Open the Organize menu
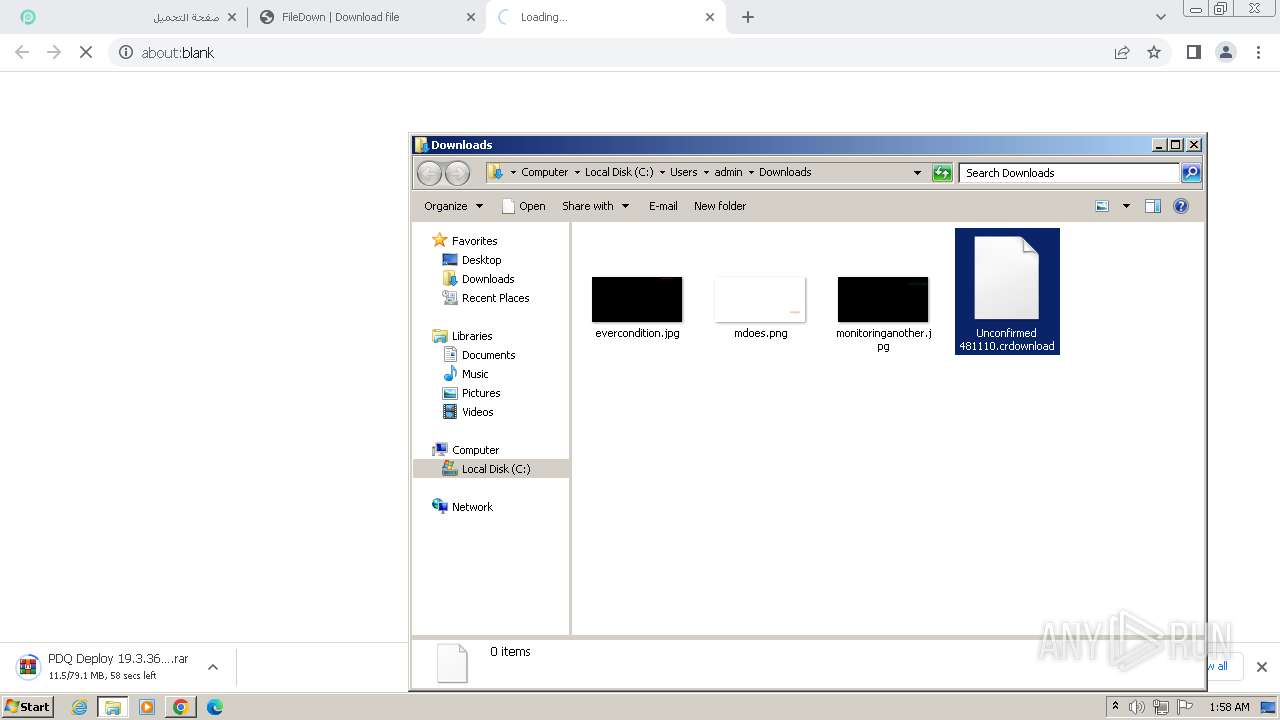Viewport: 1280px width, 720px height. tap(453, 206)
